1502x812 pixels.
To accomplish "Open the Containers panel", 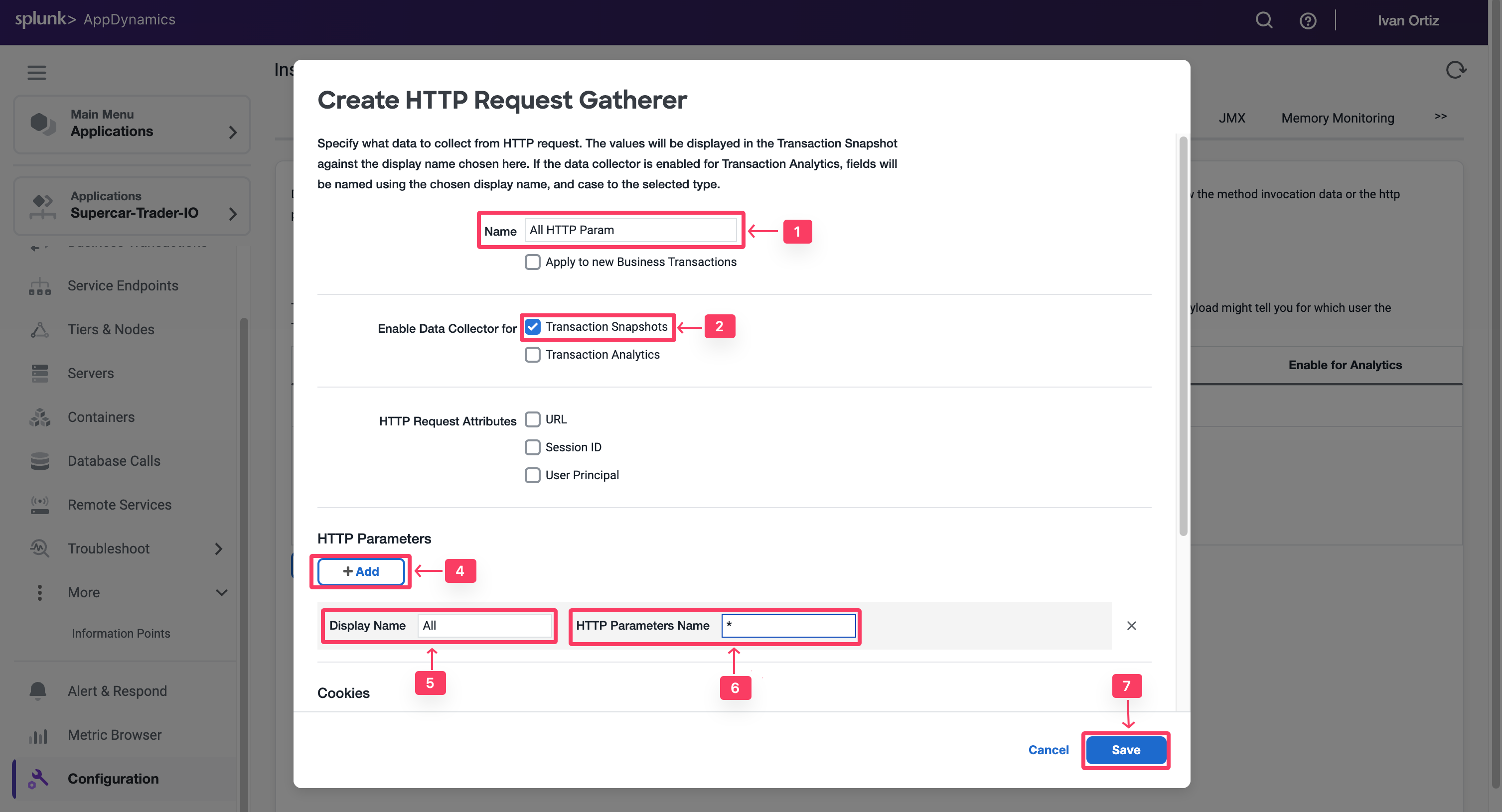I will (39, 417).
